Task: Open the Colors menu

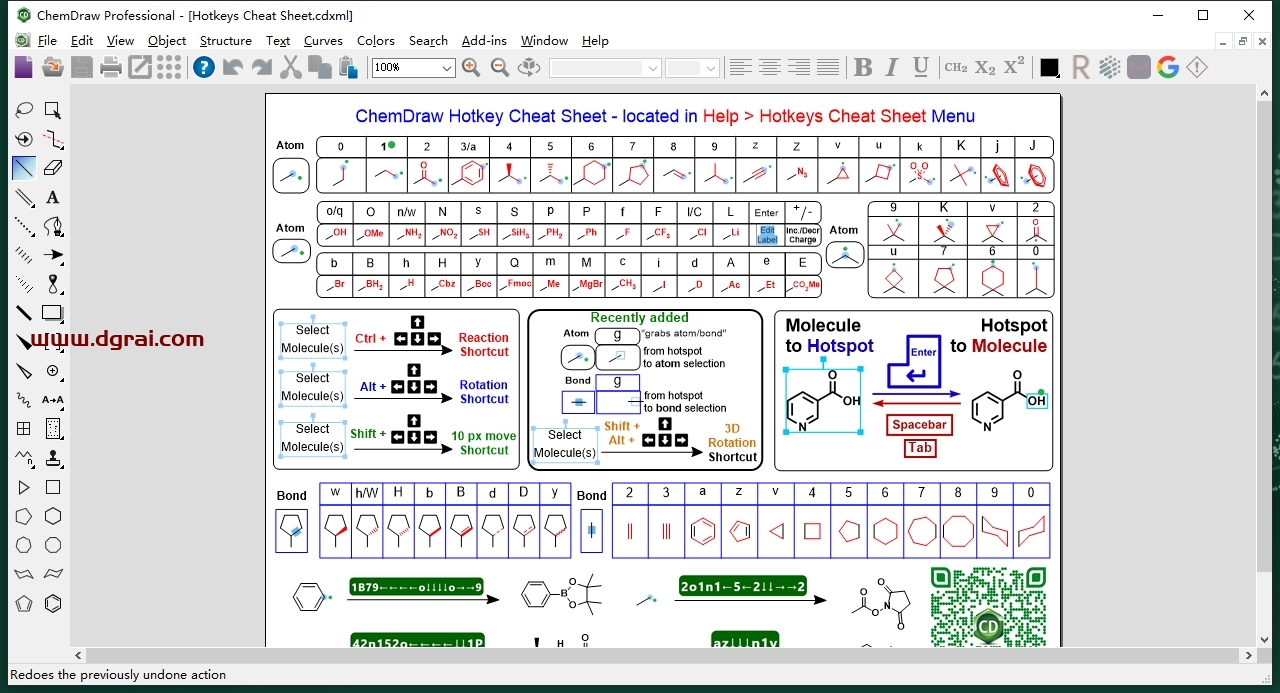Action: (x=376, y=41)
